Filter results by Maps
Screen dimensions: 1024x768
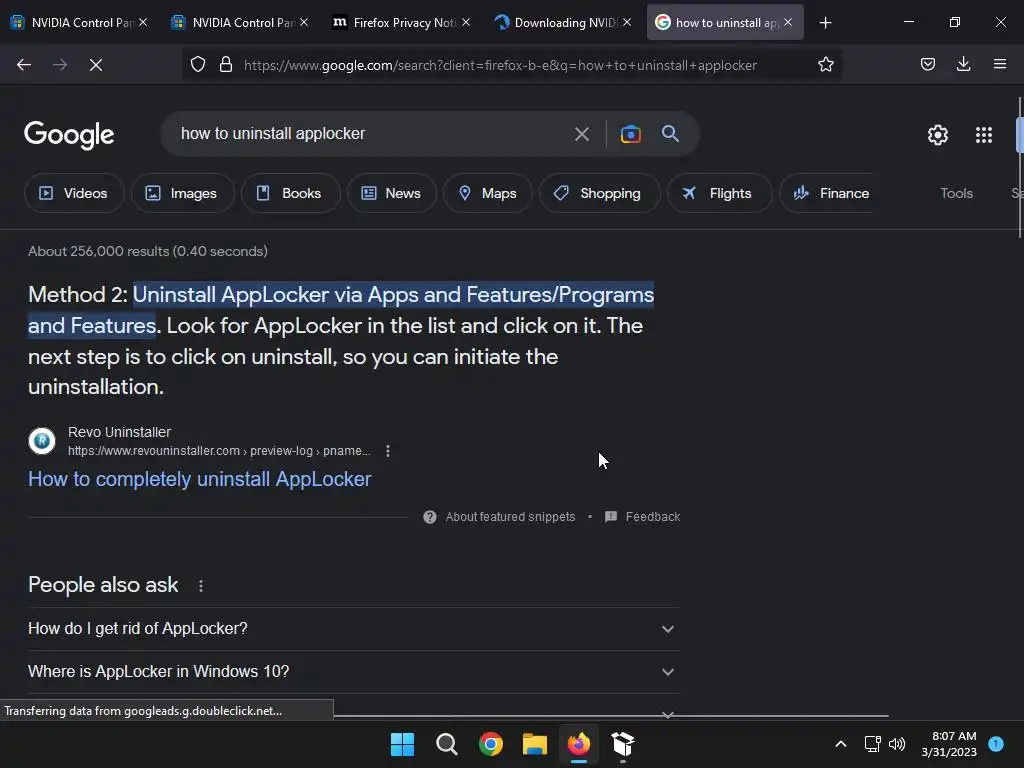(488, 193)
